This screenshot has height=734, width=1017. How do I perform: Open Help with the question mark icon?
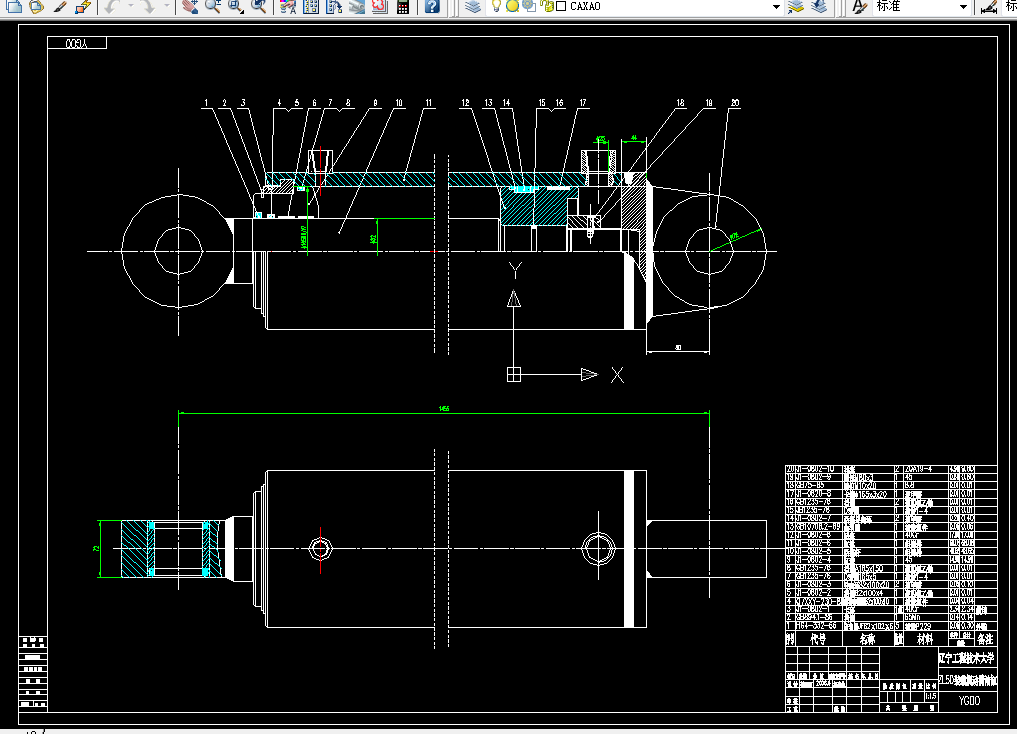(x=432, y=6)
